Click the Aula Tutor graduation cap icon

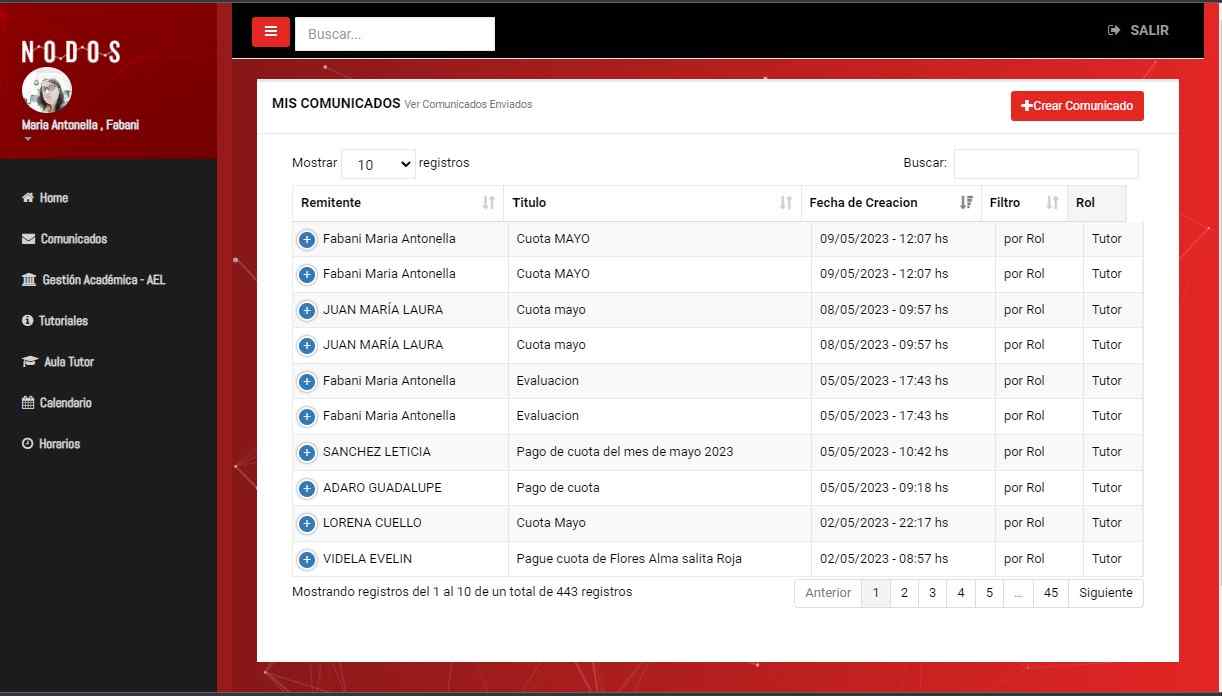(x=29, y=362)
